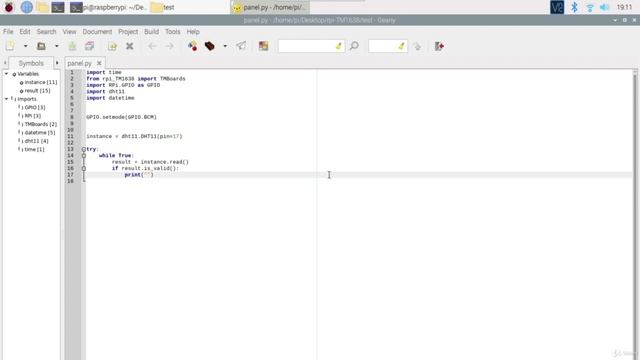Image resolution: width=640 pixels, height=360 pixels.
Task: Open the New file templates dropdown arrow
Action: [x=25, y=46]
